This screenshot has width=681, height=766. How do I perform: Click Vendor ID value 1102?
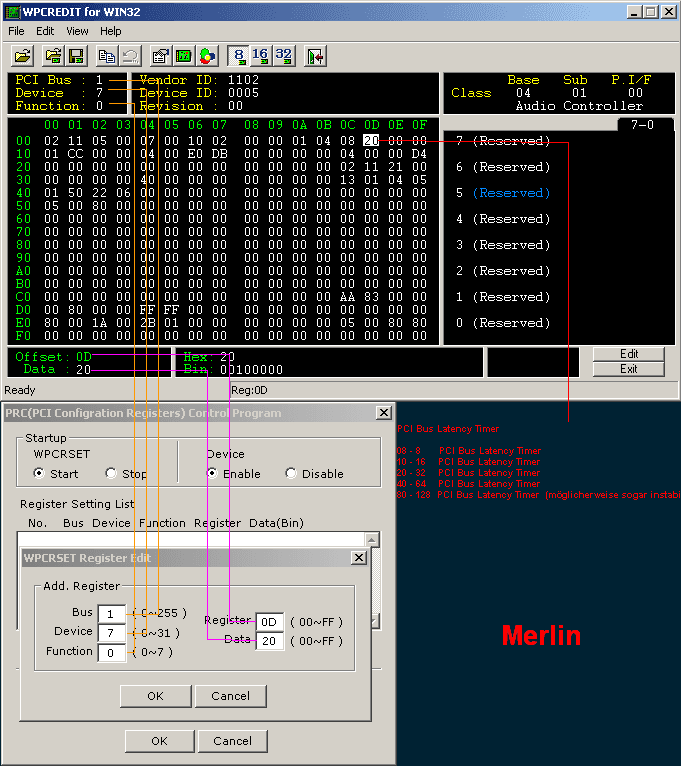coord(243,80)
